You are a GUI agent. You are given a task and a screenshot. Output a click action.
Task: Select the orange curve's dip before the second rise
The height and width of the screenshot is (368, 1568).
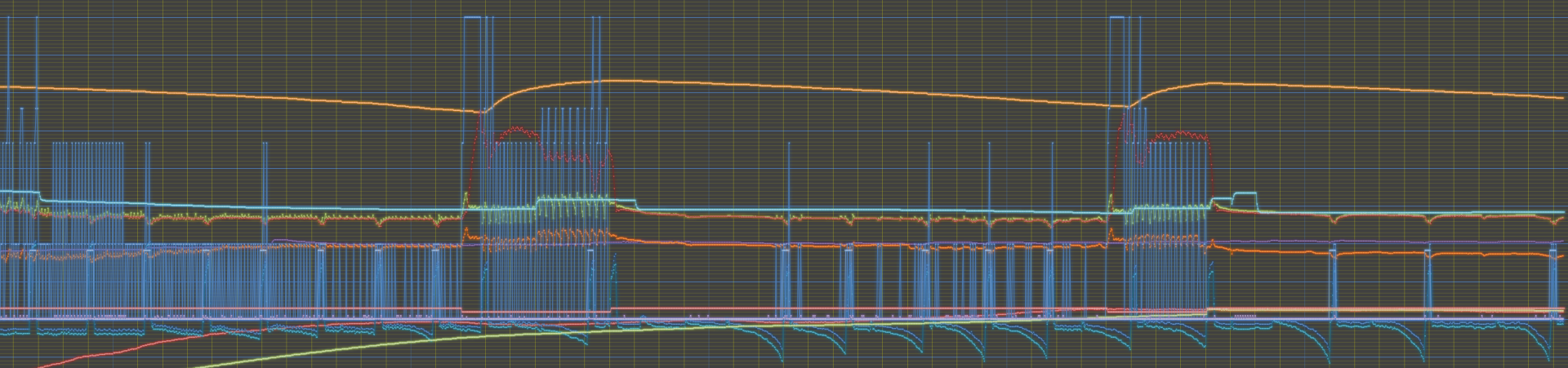click(1127, 107)
